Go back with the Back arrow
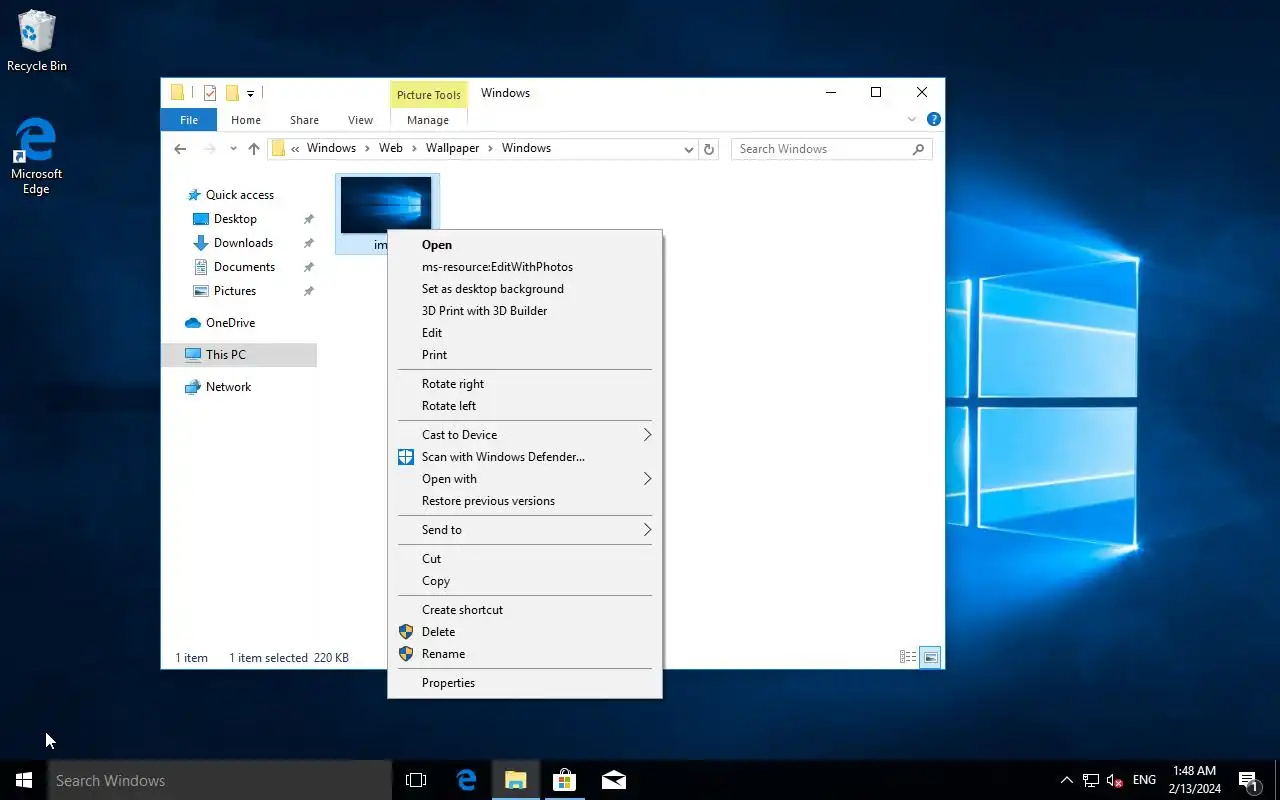1280x800 pixels. click(180, 149)
